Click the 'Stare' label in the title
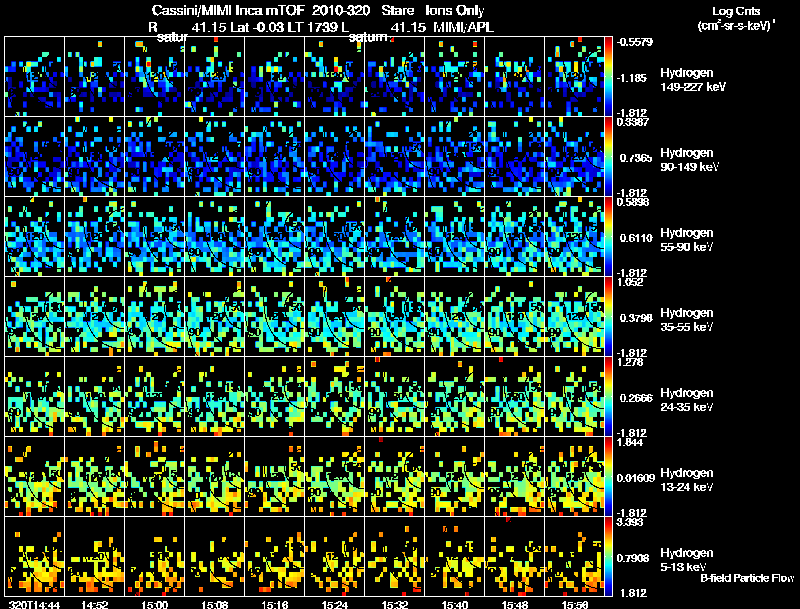Viewport: 800px width, 609px height. coord(397,10)
